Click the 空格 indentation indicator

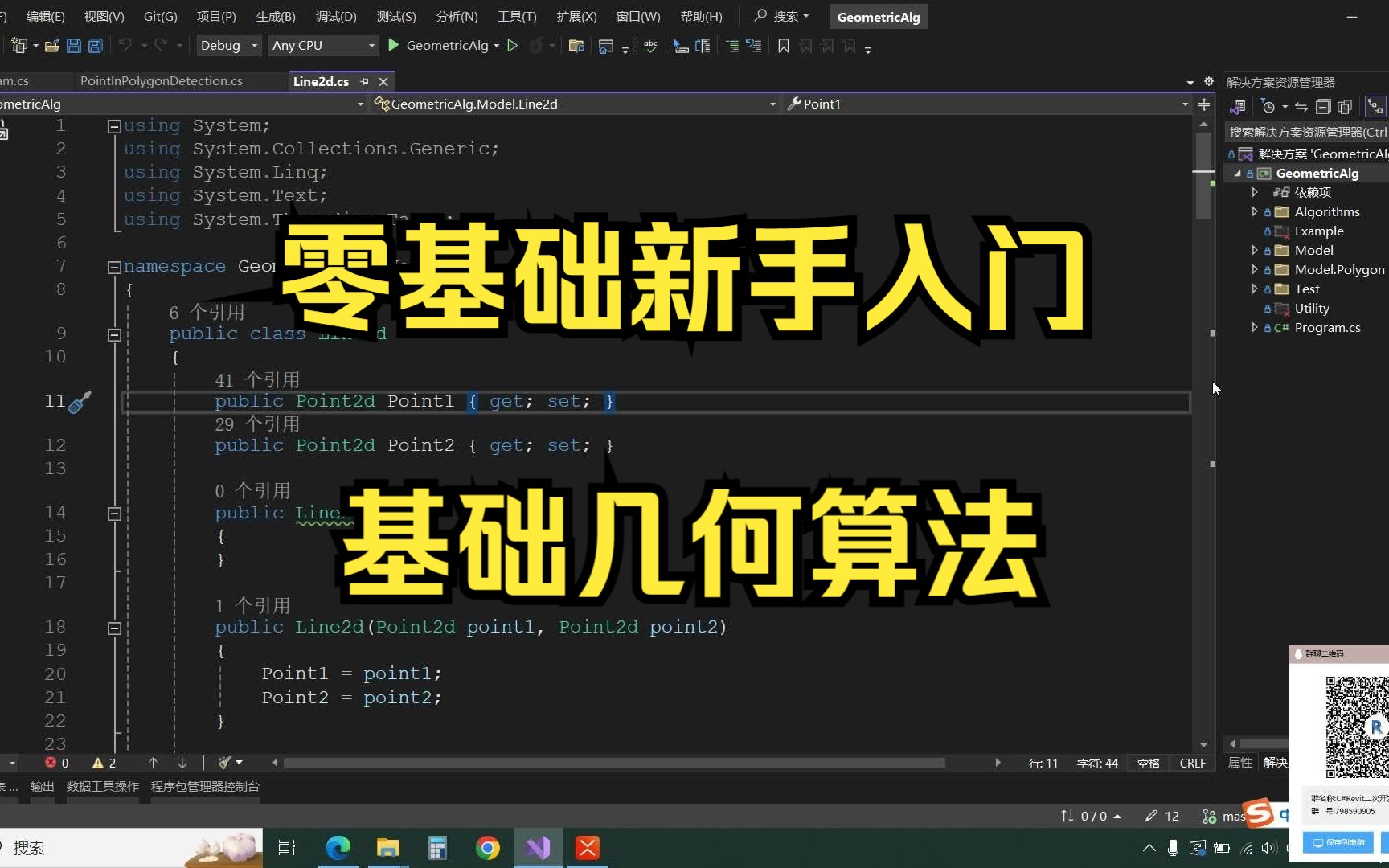point(1149,763)
